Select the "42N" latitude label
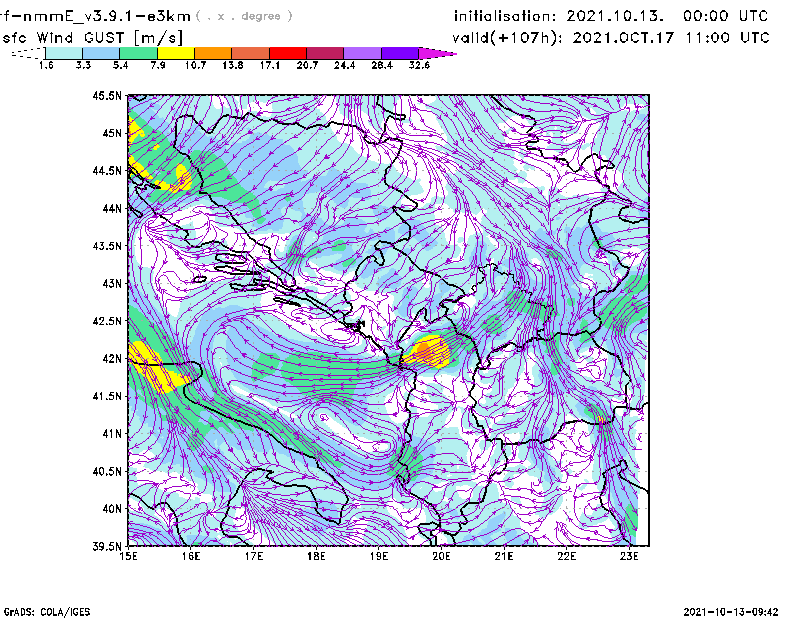Image resolution: width=800 pixels, height=618 pixels. pyautogui.click(x=112, y=359)
